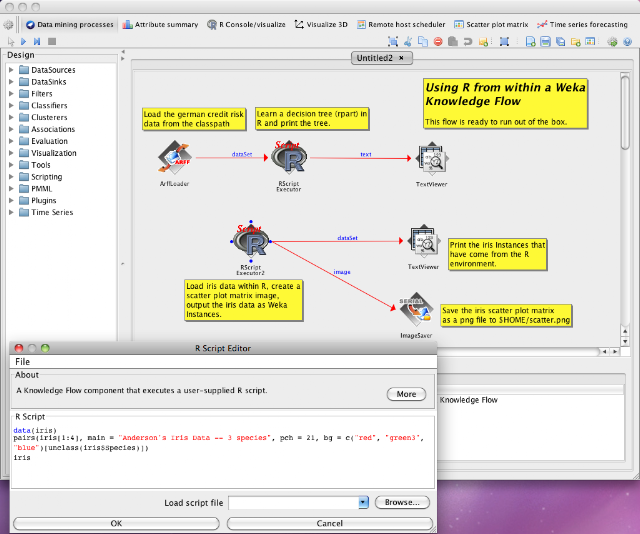Select Time Series tree item

click(x=52, y=212)
